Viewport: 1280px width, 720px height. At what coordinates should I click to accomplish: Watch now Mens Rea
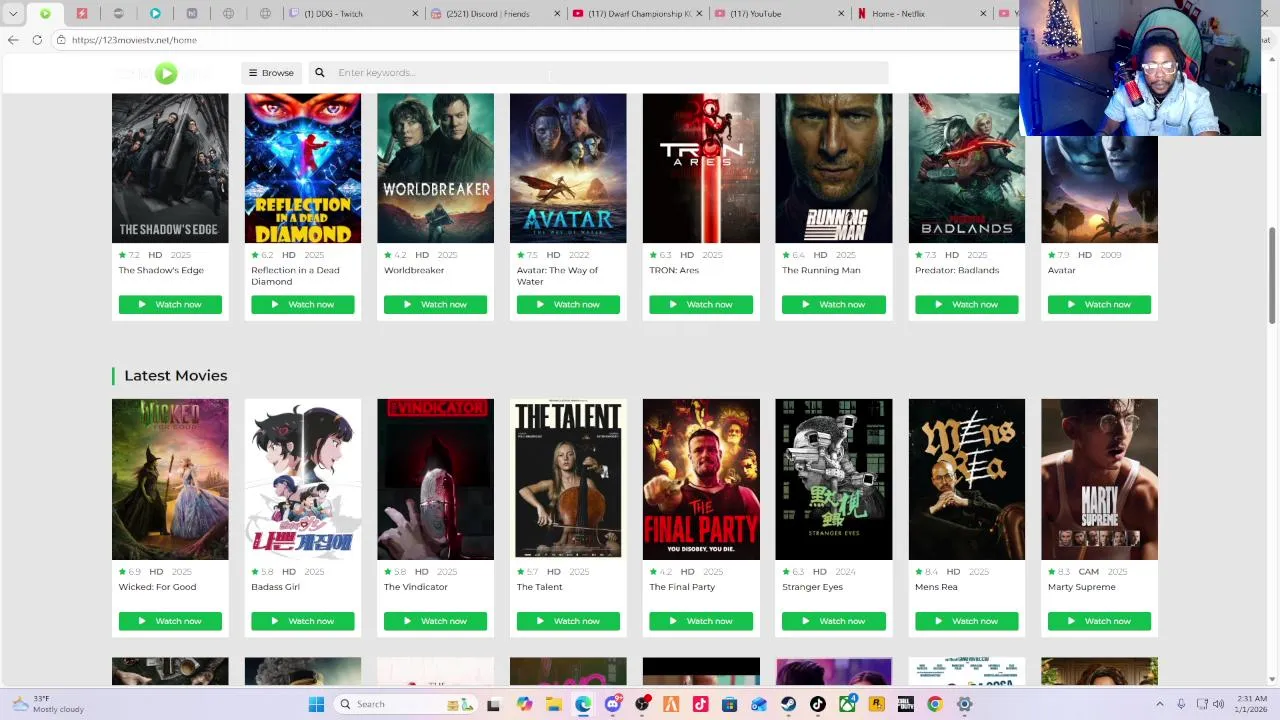pos(967,621)
